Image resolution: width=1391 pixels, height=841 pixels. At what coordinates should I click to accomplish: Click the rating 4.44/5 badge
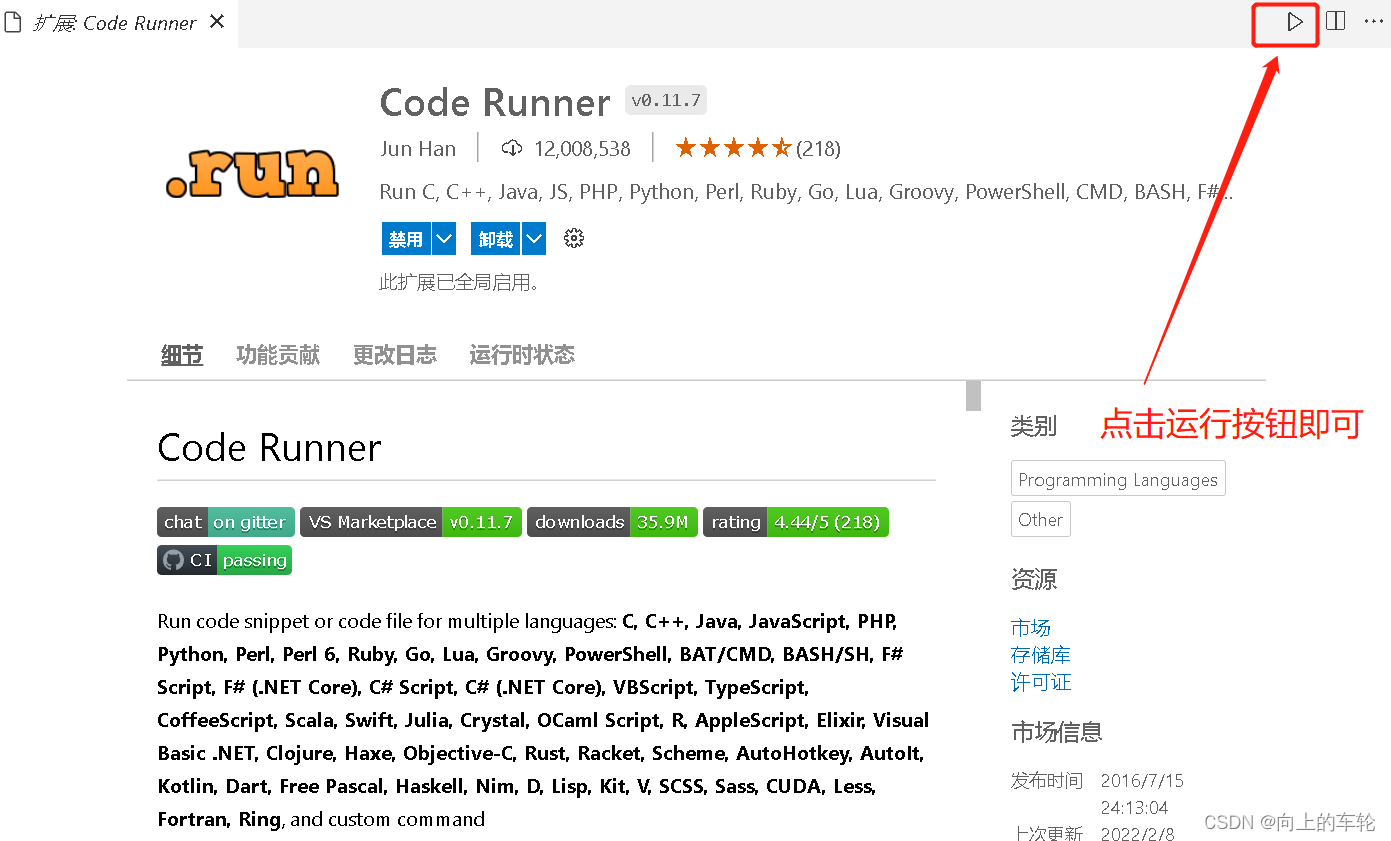pos(796,522)
